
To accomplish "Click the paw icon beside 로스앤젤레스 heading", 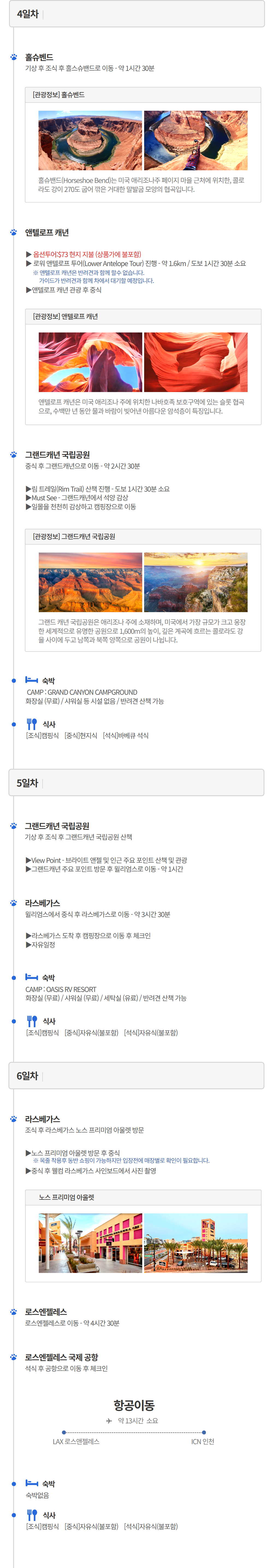I will 13,1312.
